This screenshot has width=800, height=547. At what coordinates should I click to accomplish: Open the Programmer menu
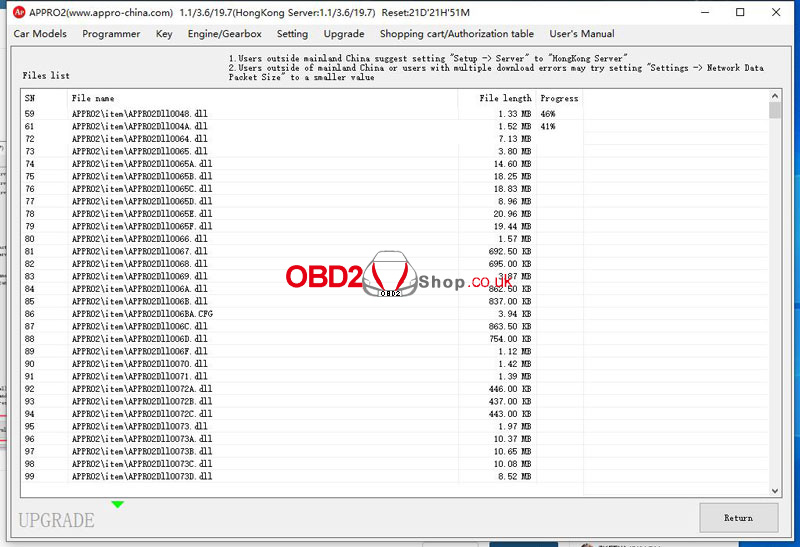tap(111, 34)
